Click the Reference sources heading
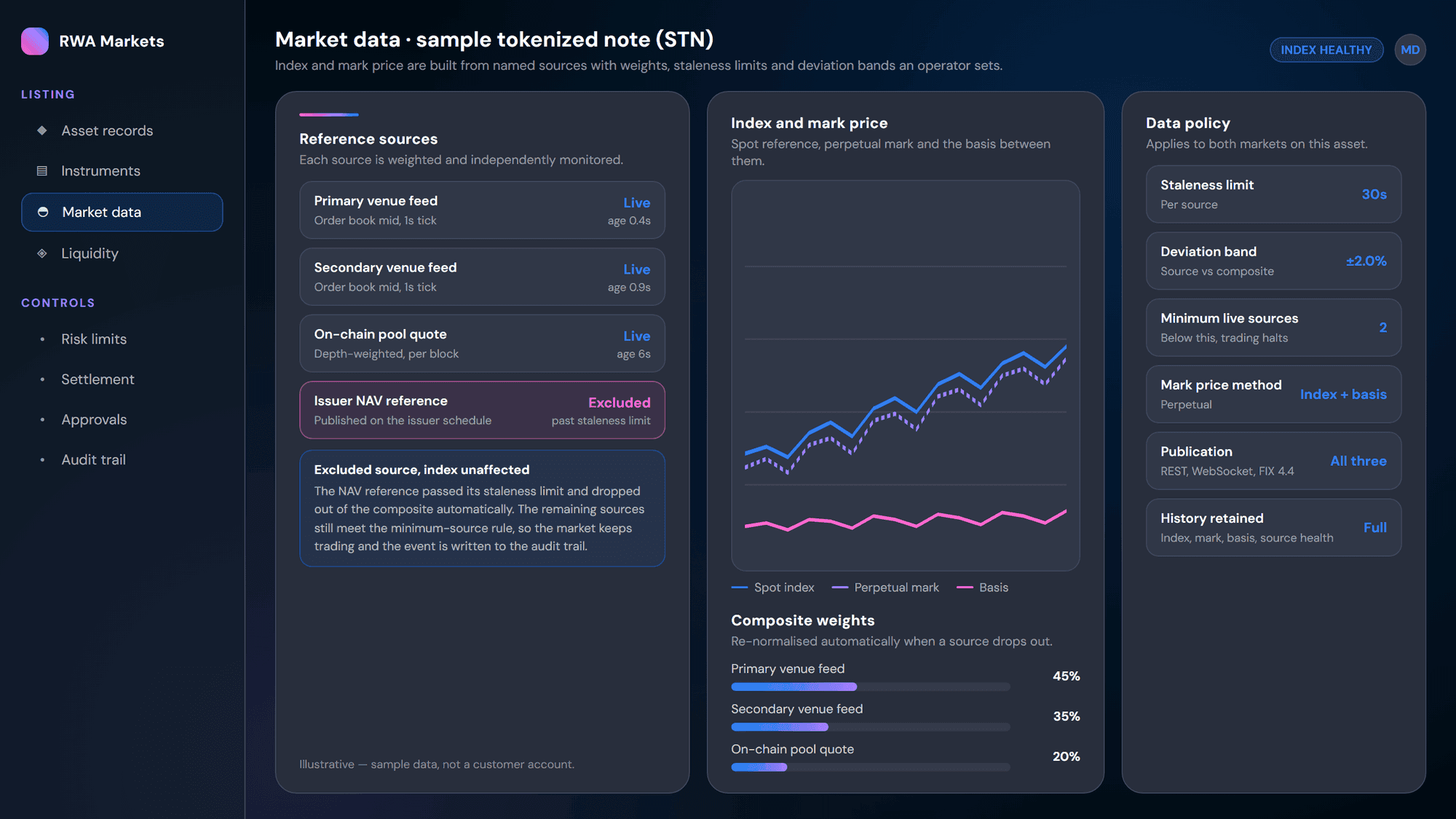 (x=368, y=139)
